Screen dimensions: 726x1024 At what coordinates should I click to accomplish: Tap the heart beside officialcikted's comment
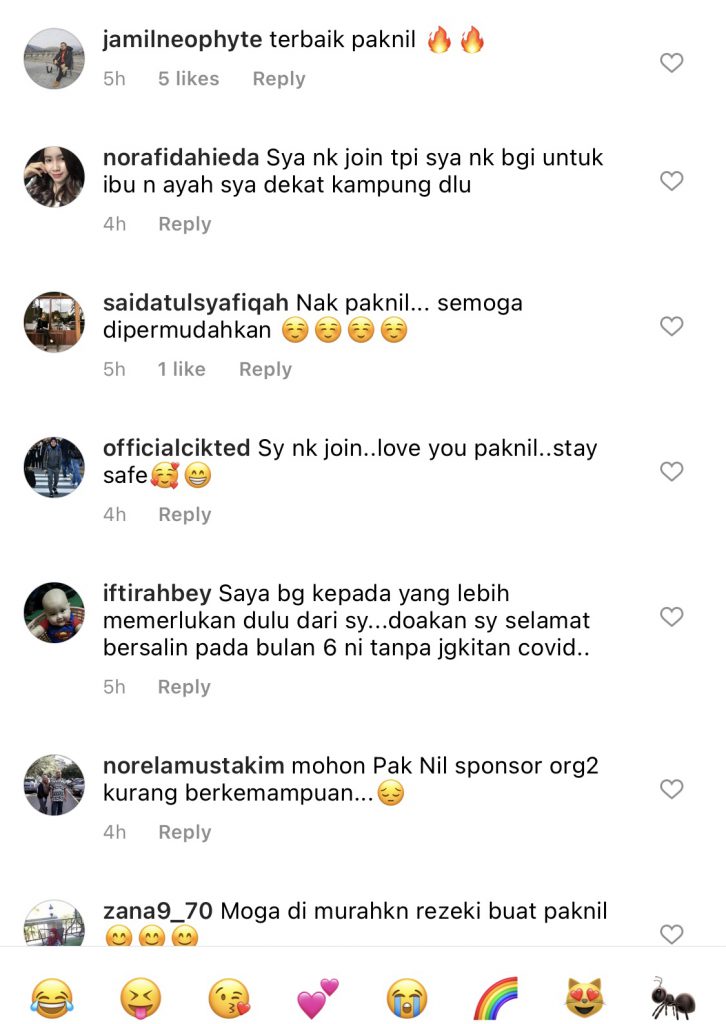point(671,471)
